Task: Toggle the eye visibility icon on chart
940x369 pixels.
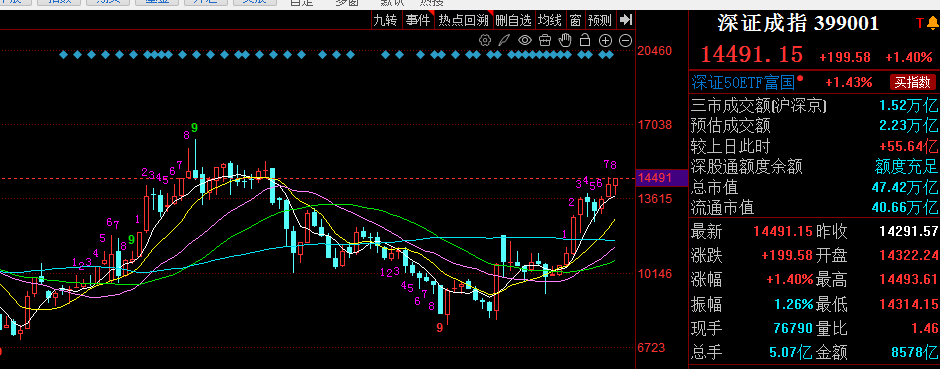Action: (x=525, y=40)
